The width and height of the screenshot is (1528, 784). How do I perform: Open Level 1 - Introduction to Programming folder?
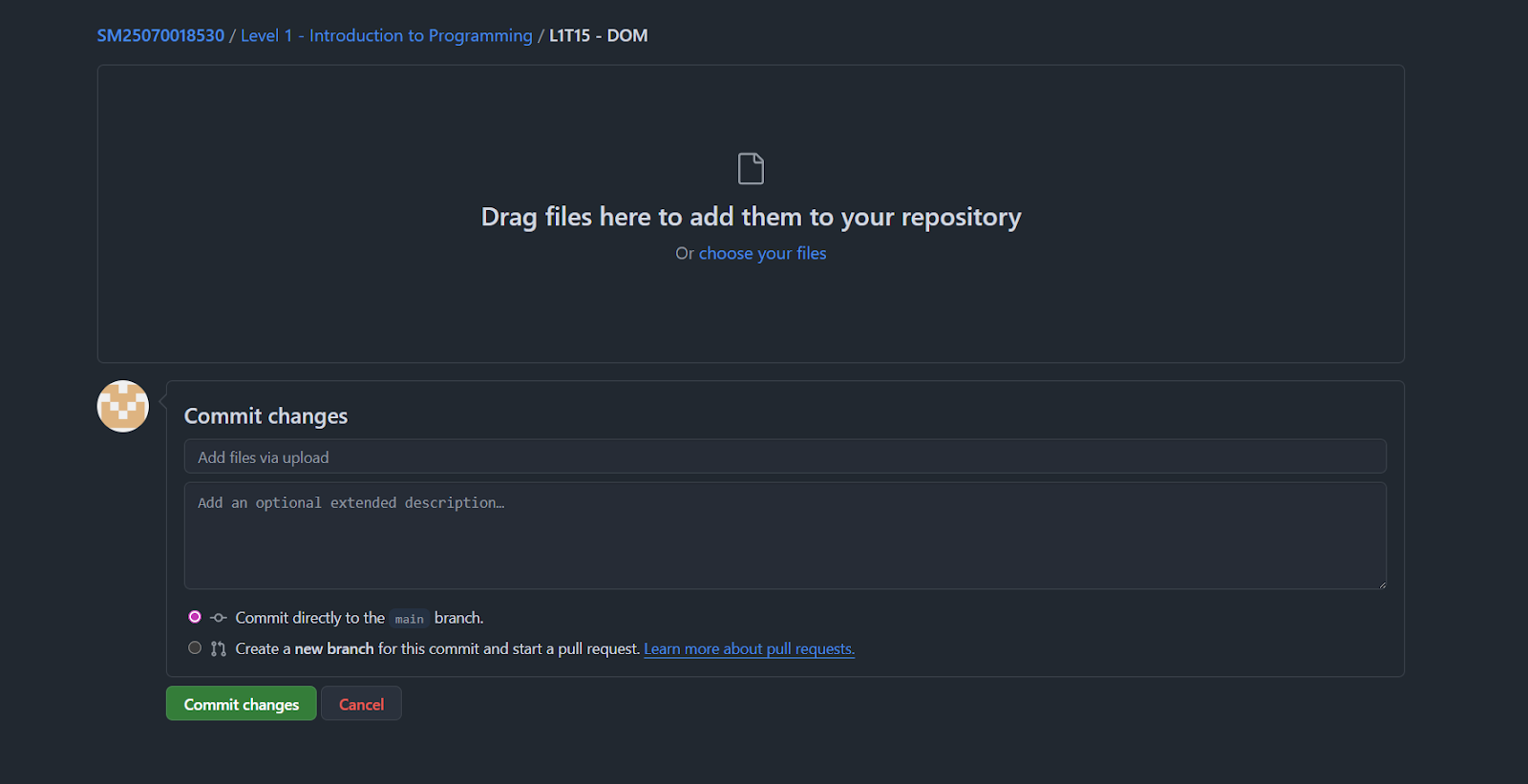pos(386,35)
